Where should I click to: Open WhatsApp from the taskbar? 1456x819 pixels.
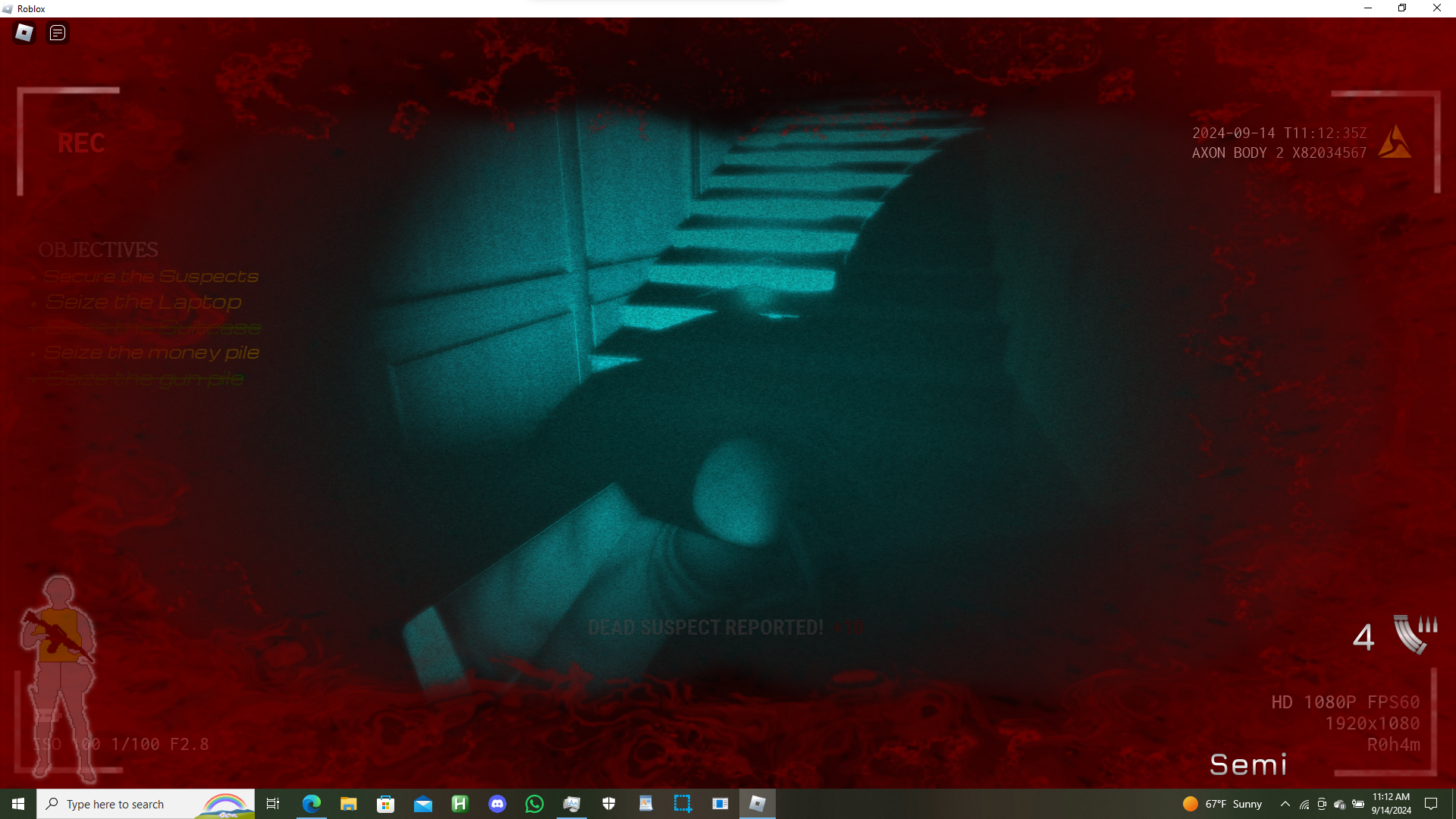(535, 804)
